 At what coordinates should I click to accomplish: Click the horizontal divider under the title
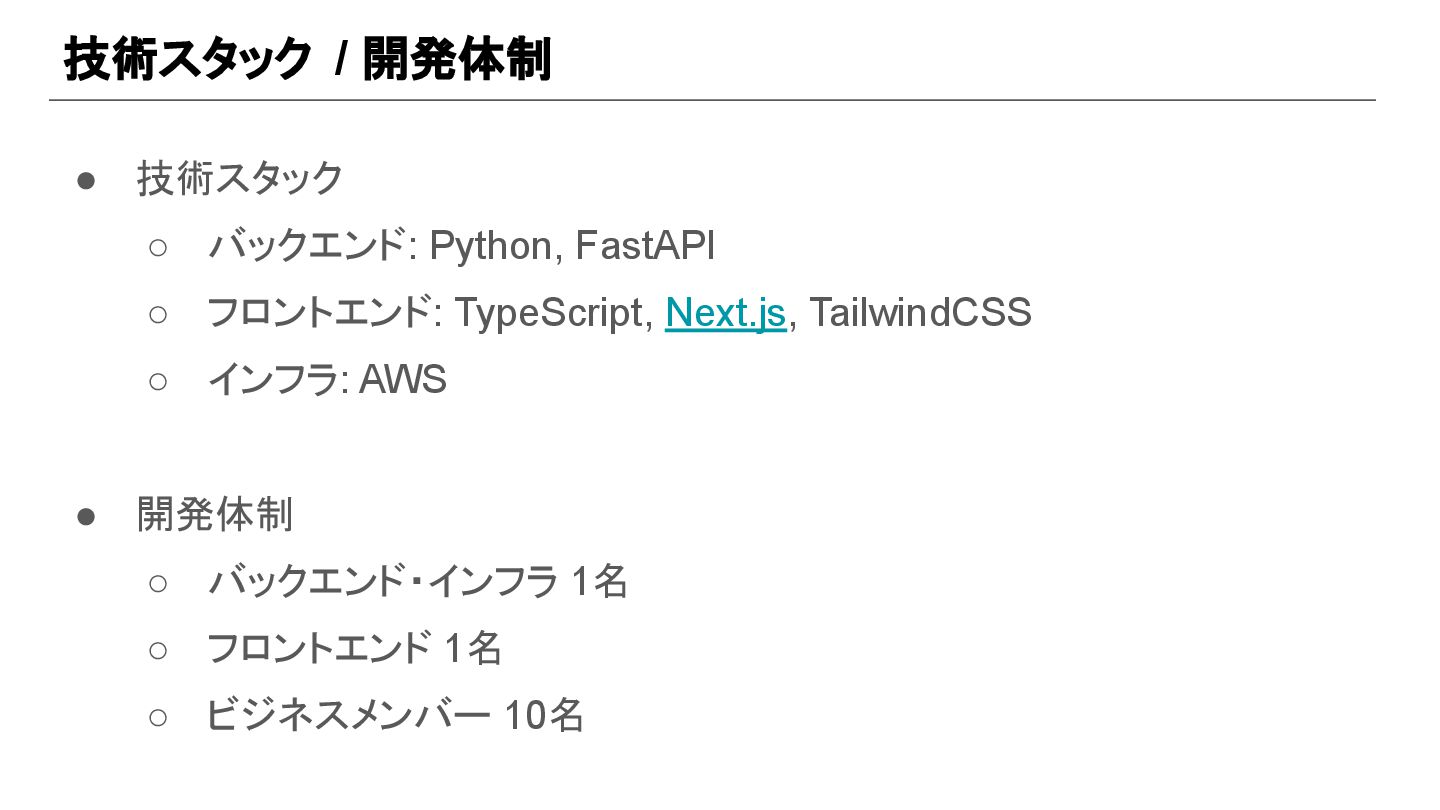point(712,100)
